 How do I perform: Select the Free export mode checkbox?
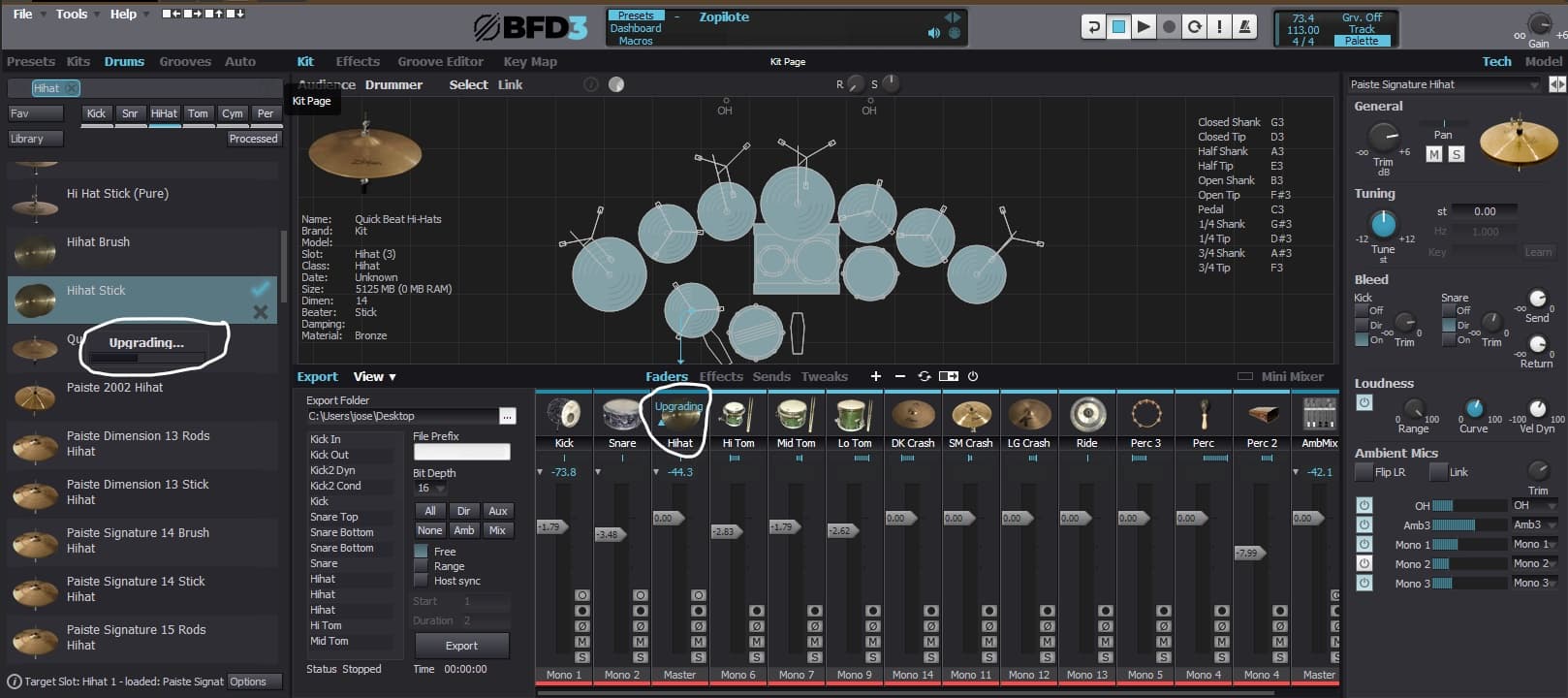pos(421,551)
